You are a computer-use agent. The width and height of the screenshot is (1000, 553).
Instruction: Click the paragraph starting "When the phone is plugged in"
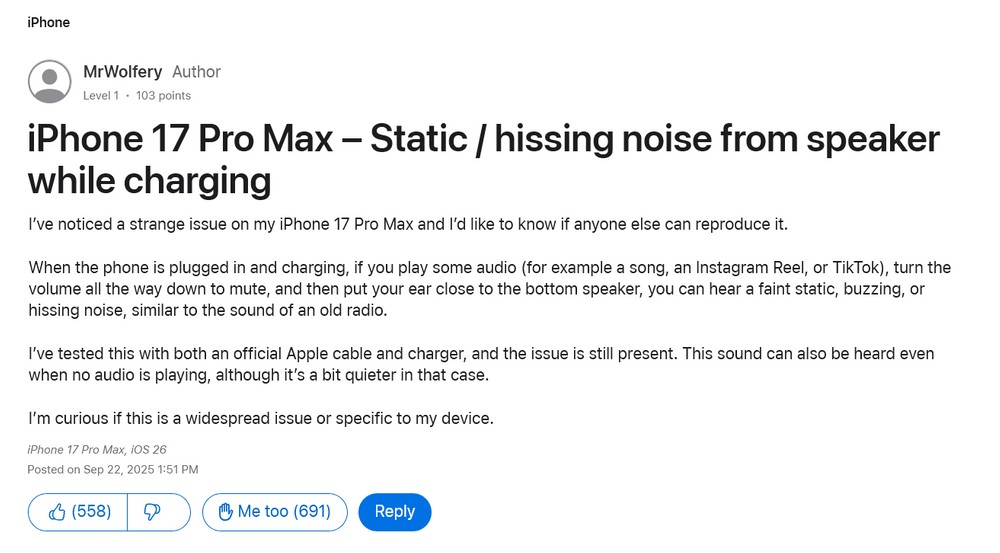pyautogui.click(x=489, y=289)
